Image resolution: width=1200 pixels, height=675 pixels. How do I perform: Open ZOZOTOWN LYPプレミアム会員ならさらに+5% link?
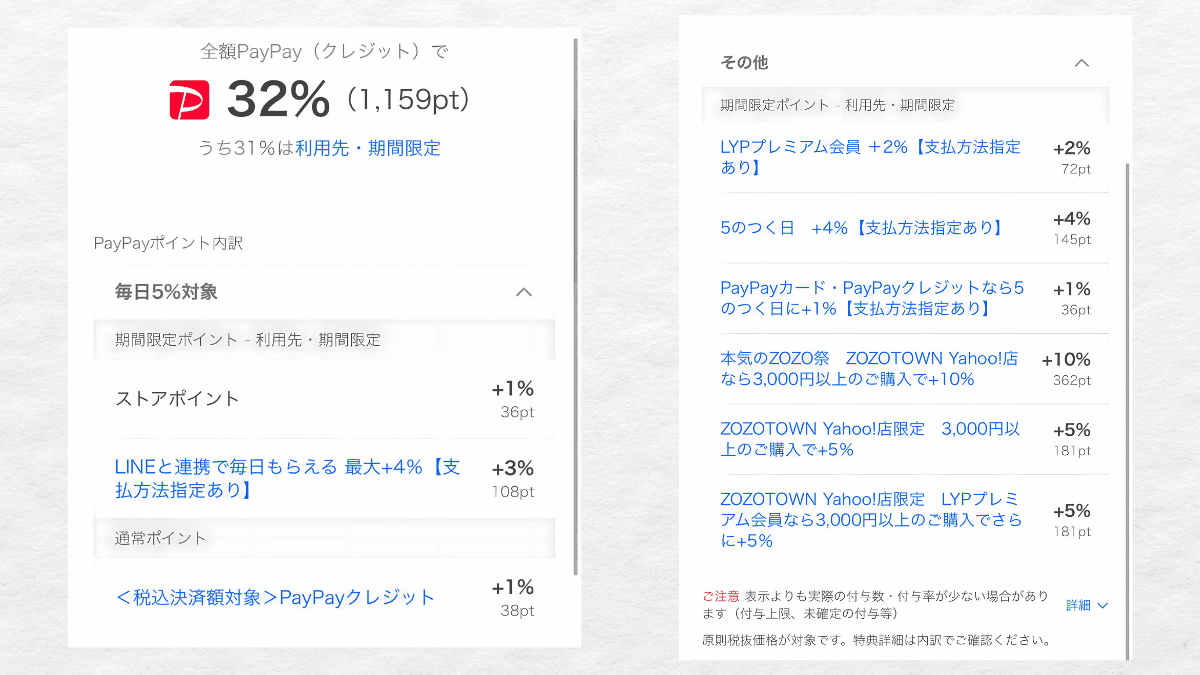(x=870, y=520)
